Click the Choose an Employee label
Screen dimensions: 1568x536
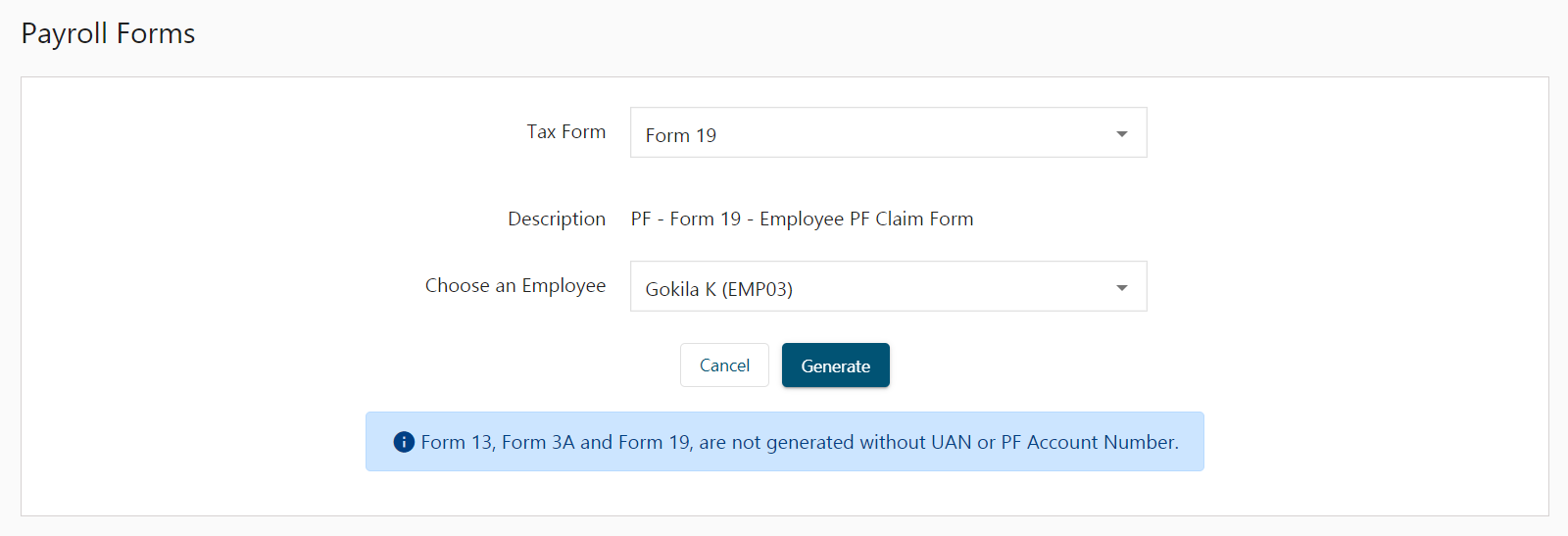click(x=515, y=285)
